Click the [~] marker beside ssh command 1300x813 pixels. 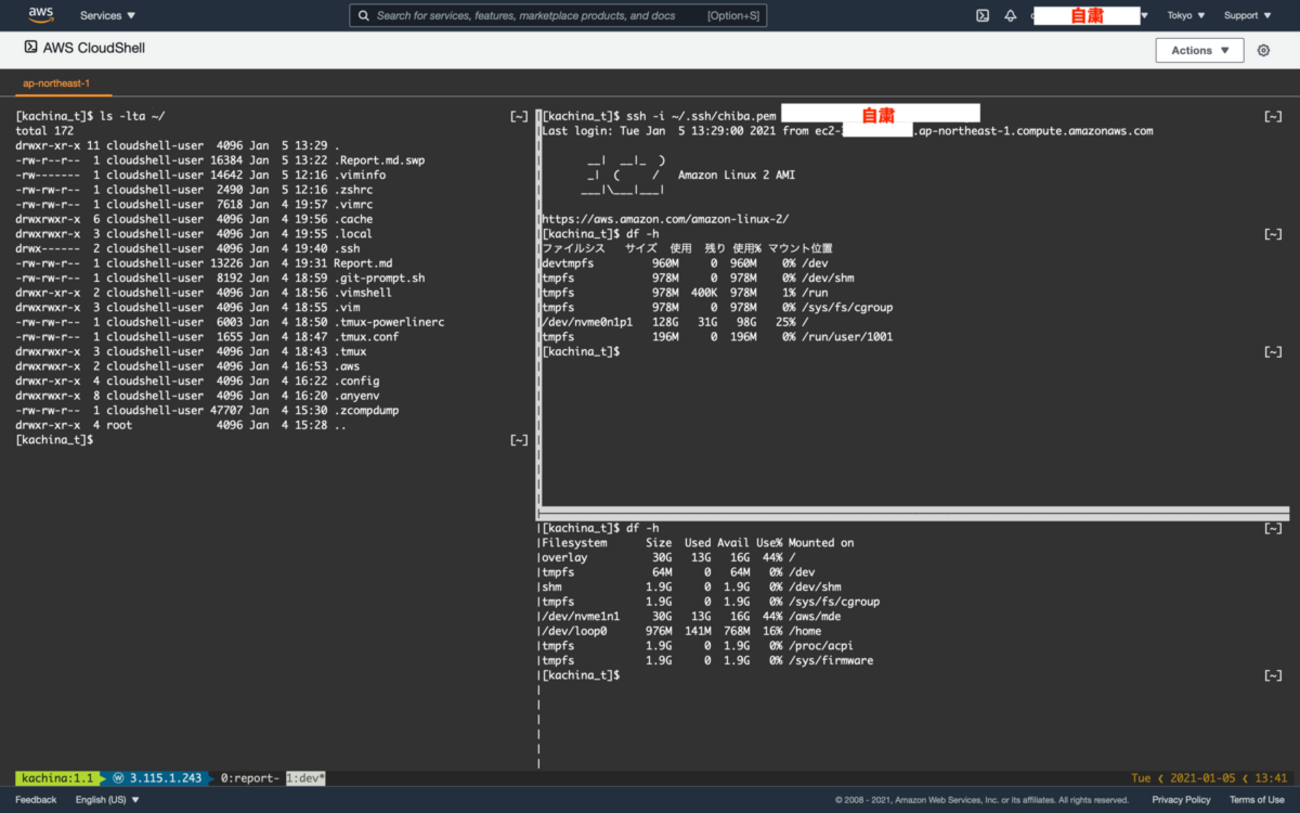pyautogui.click(x=1272, y=117)
